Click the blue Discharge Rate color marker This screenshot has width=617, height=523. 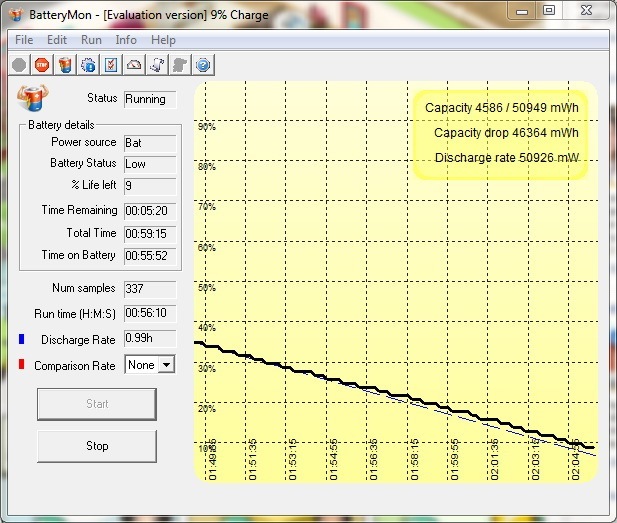click(x=21, y=339)
